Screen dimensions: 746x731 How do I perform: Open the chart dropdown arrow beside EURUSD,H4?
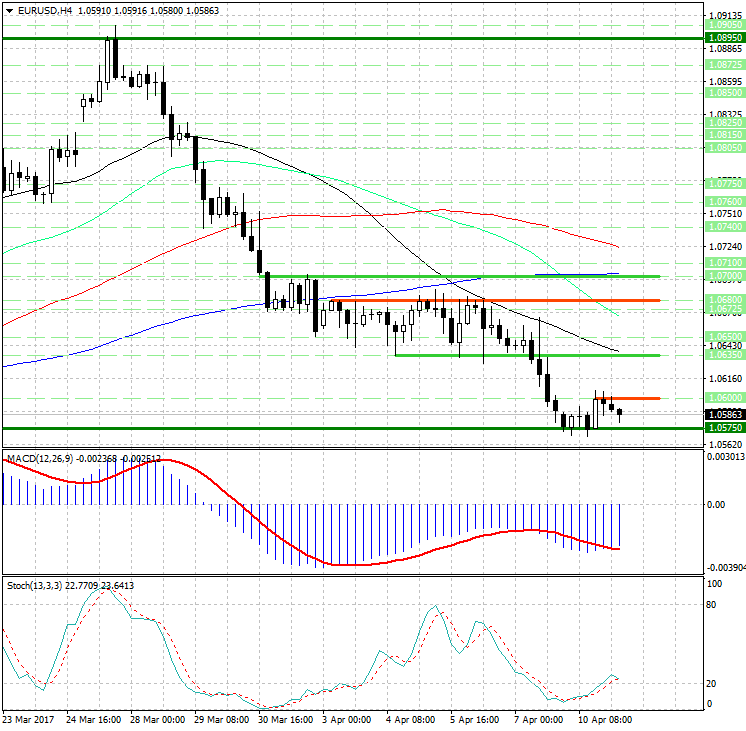click(10, 10)
